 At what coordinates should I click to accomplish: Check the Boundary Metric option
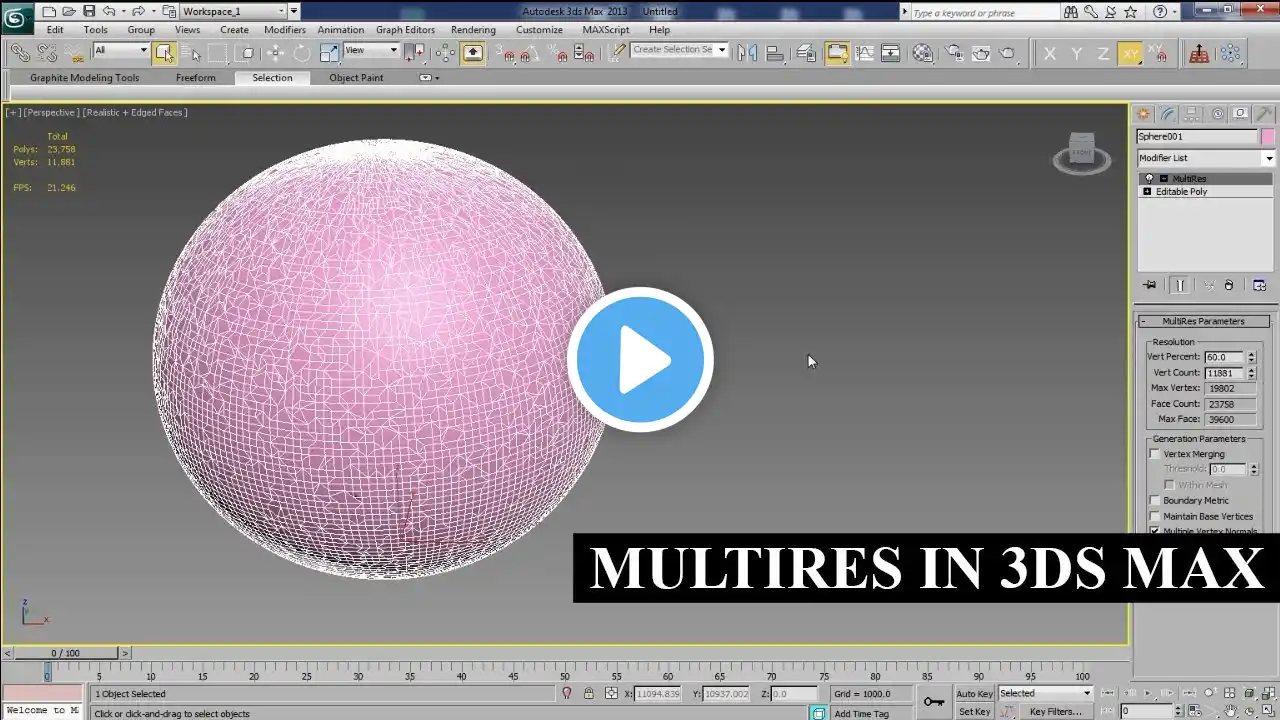pyautogui.click(x=1155, y=501)
